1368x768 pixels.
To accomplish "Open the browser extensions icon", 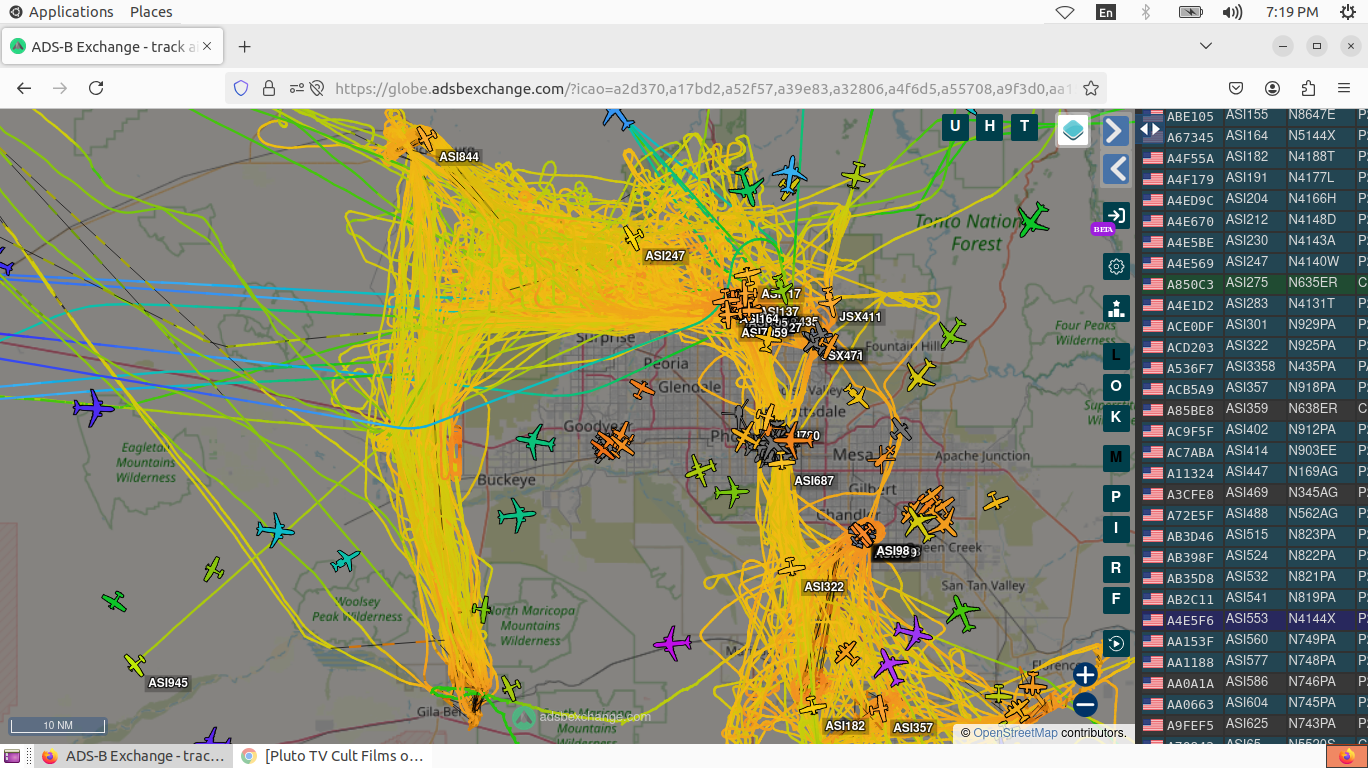I will point(1308,88).
